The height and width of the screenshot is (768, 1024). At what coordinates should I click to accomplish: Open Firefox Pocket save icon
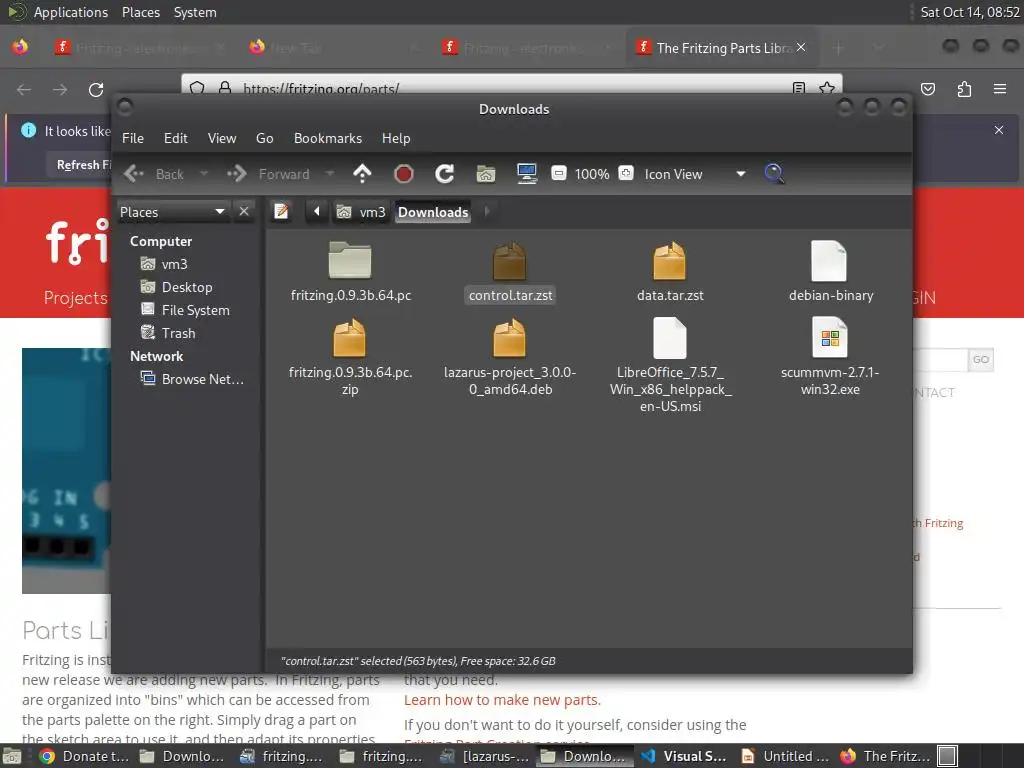928,89
